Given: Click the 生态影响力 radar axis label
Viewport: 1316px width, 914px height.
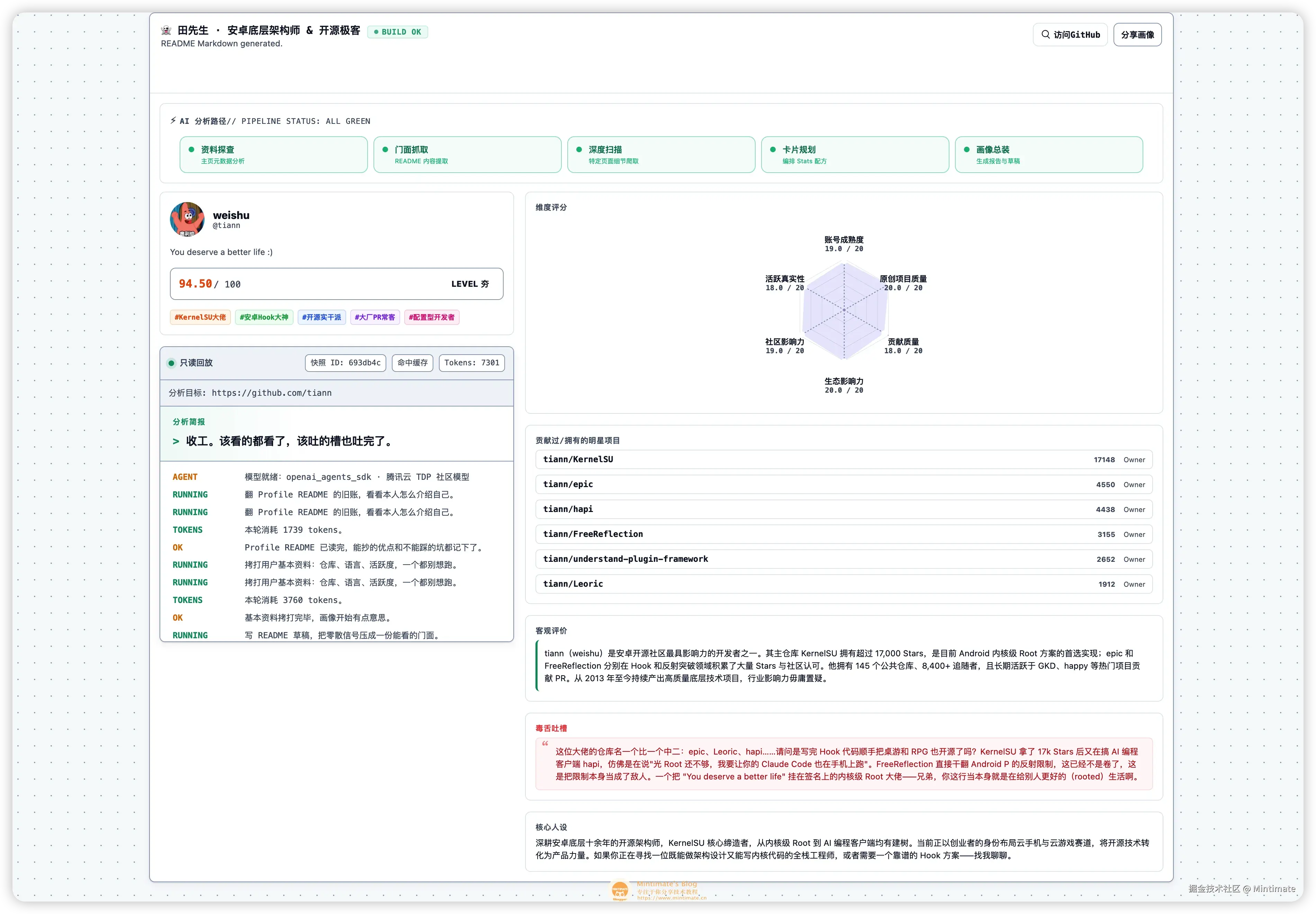Looking at the screenshot, I should [x=843, y=381].
